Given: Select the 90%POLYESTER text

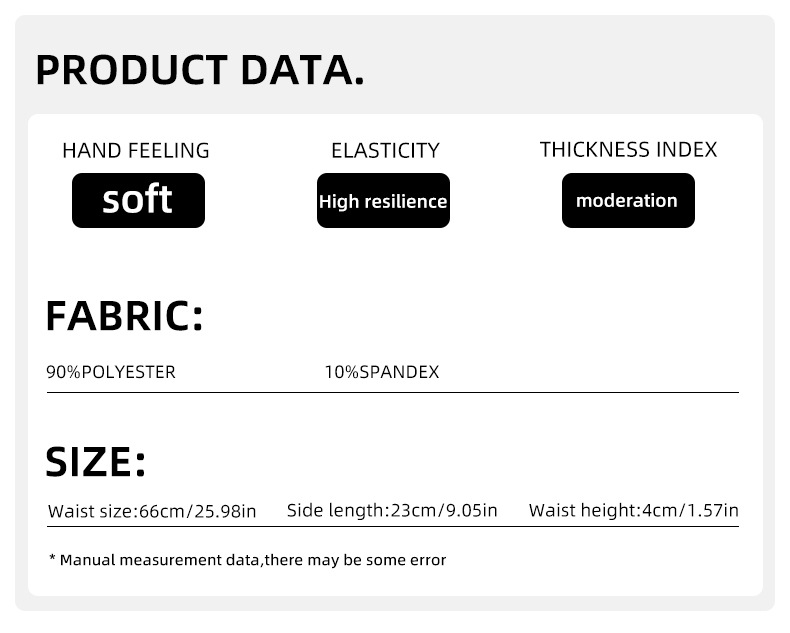Looking at the screenshot, I should point(111,373).
